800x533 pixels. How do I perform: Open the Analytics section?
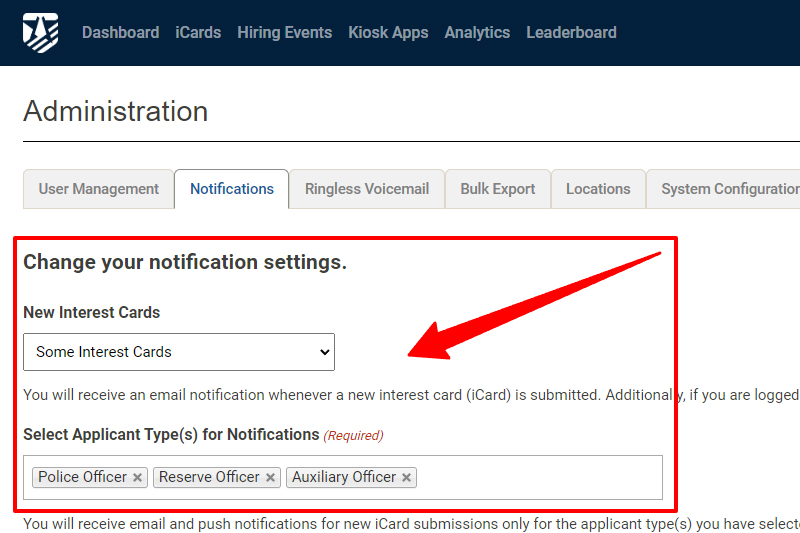[x=477, y=32]
